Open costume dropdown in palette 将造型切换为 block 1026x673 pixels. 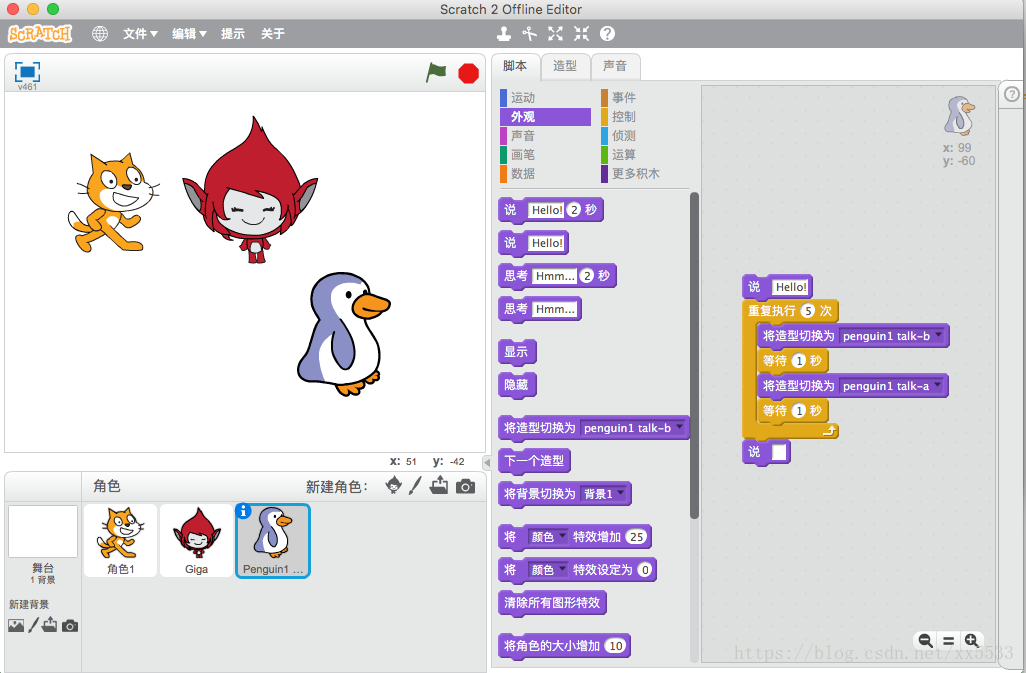632,428
